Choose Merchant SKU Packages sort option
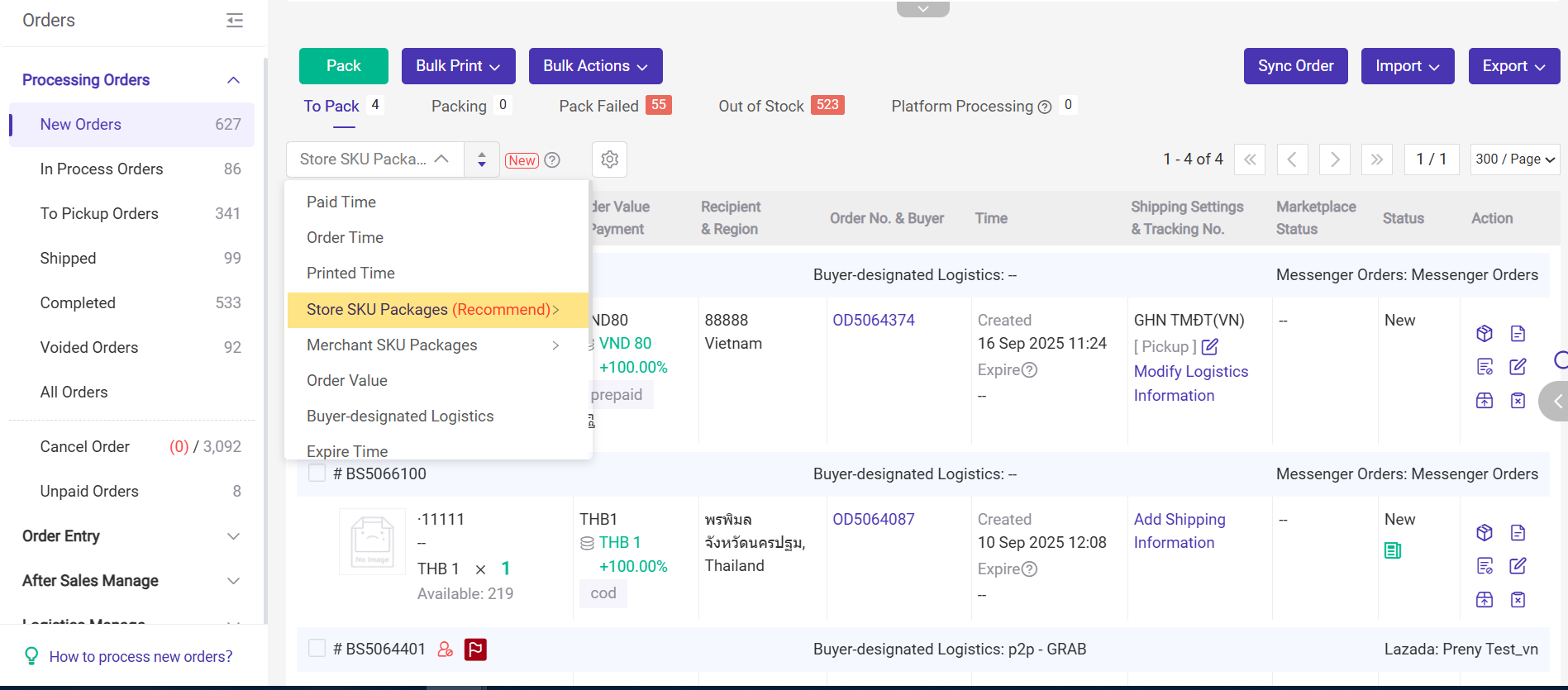The height and width of the screenshot is (690, 1568). (392, 345)
